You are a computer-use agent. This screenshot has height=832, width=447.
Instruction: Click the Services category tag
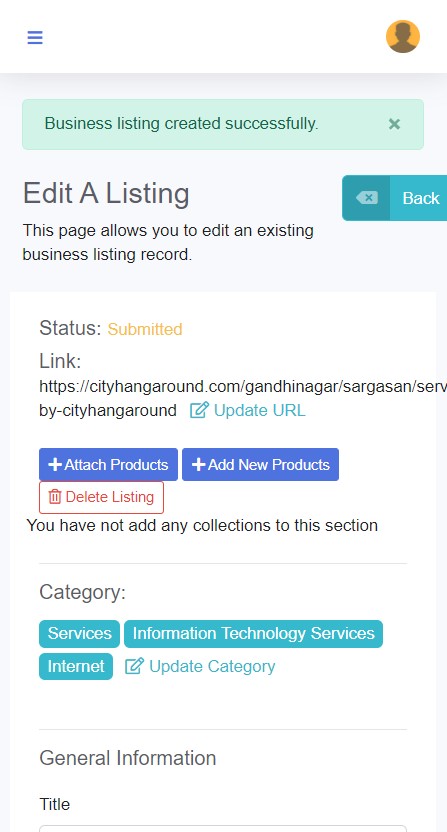tap(80, 634)
